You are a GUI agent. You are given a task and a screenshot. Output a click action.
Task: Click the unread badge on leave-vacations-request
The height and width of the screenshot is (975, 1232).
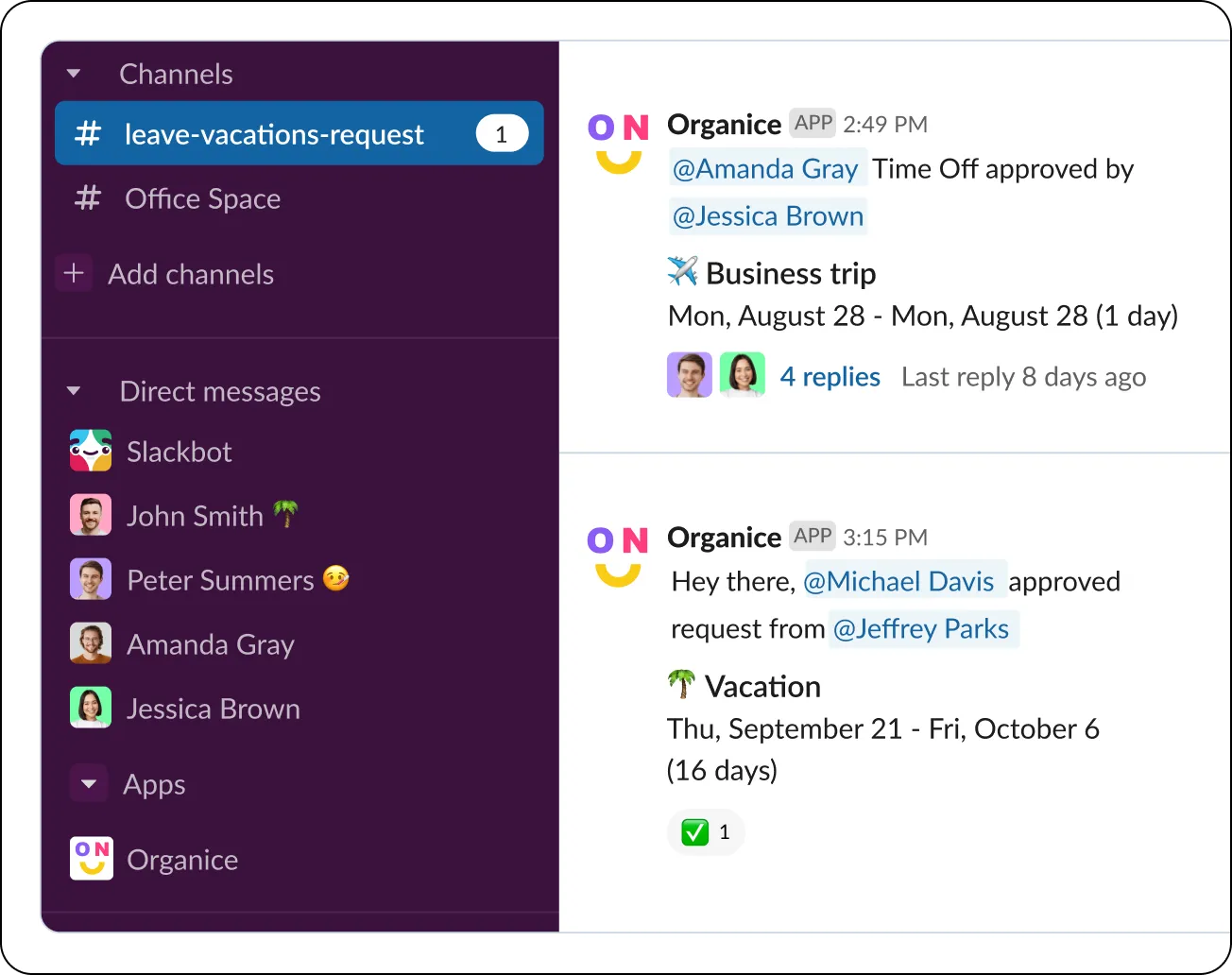pyautogui.click(x=502, y=133)
